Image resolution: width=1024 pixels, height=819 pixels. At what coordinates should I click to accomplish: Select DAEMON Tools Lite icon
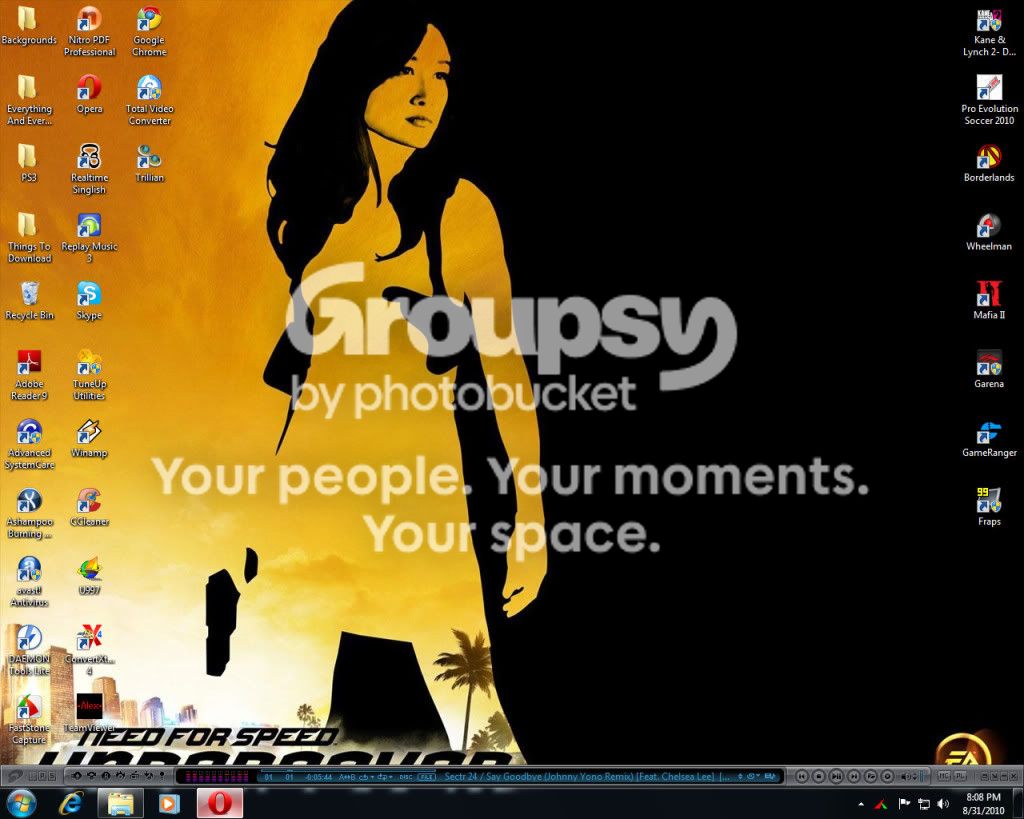click(x=29, y=650)
